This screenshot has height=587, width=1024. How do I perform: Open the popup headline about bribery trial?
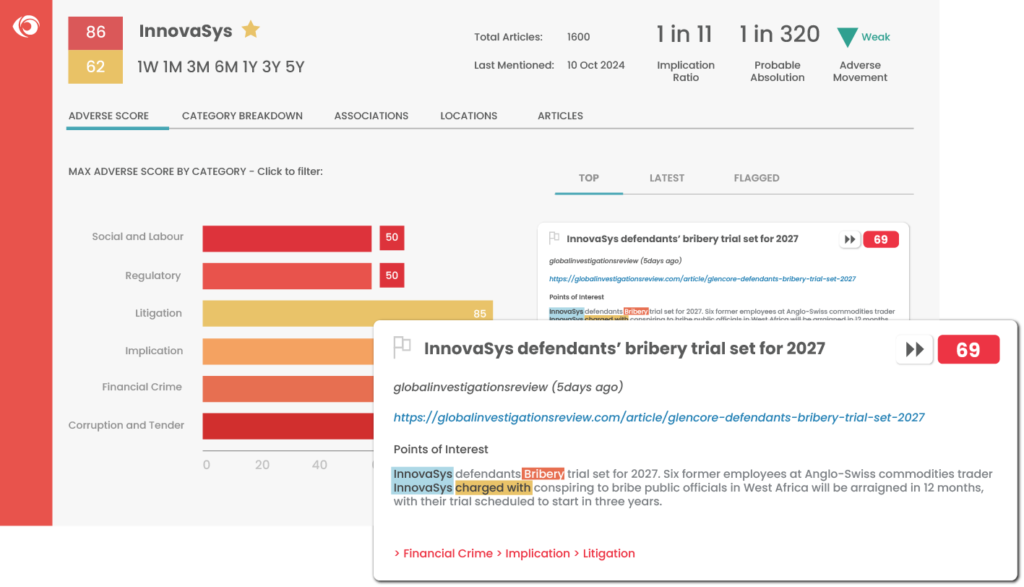[624, 349]
